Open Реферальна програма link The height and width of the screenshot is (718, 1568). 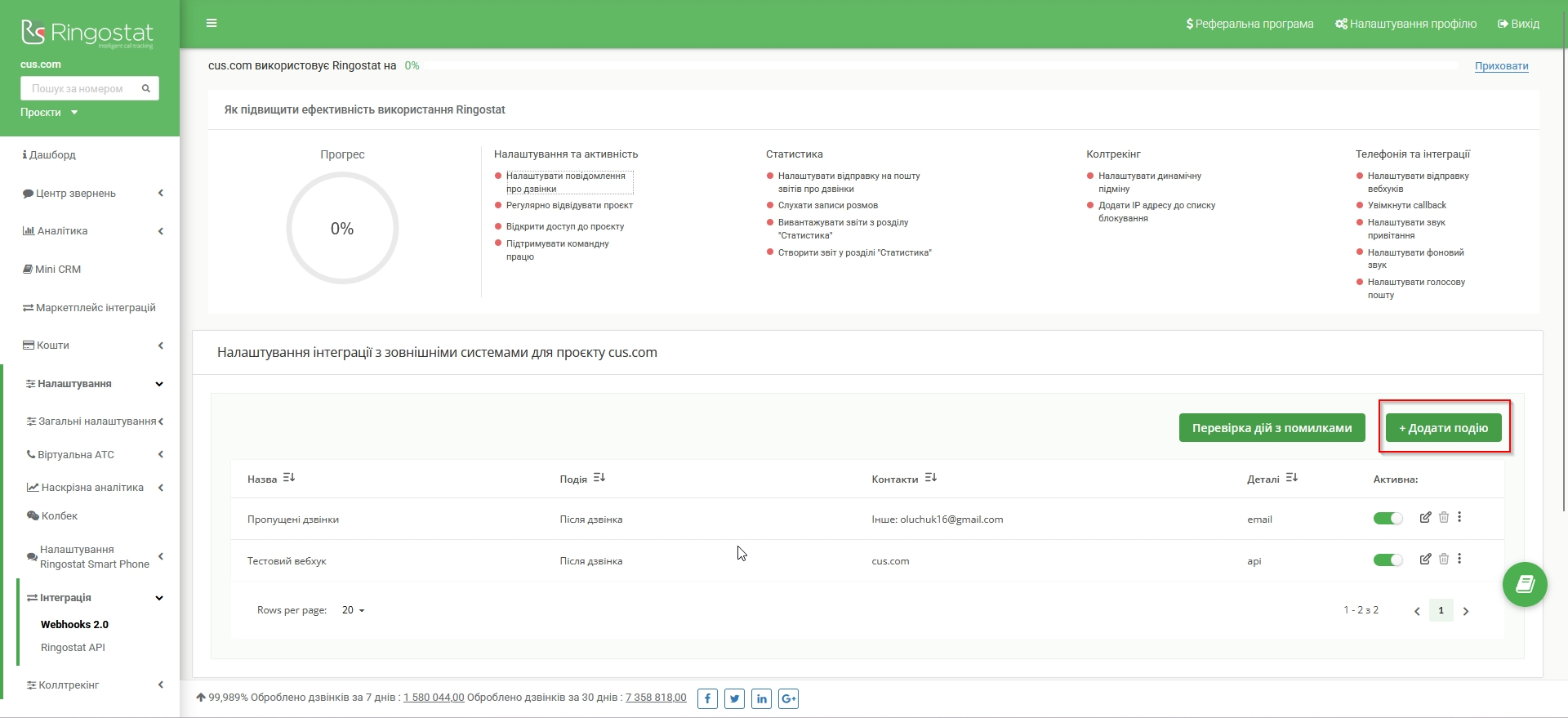[x=1249, y=24]
